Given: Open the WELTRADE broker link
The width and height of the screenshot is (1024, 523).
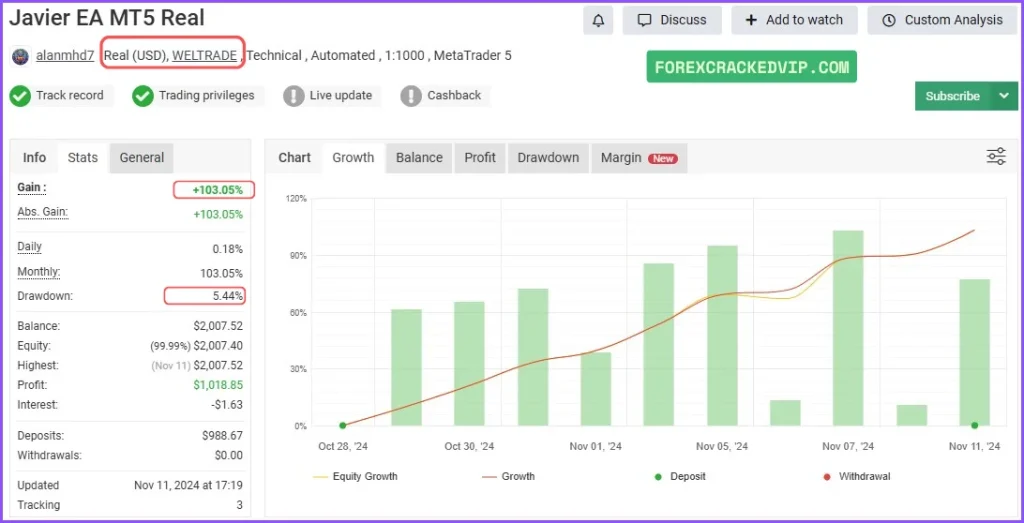Looking at the screenshot, I should coord(204,56).
